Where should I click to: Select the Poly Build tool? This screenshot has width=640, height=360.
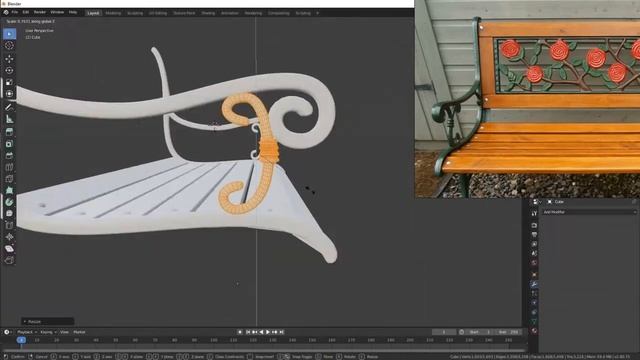click(9, 190)
